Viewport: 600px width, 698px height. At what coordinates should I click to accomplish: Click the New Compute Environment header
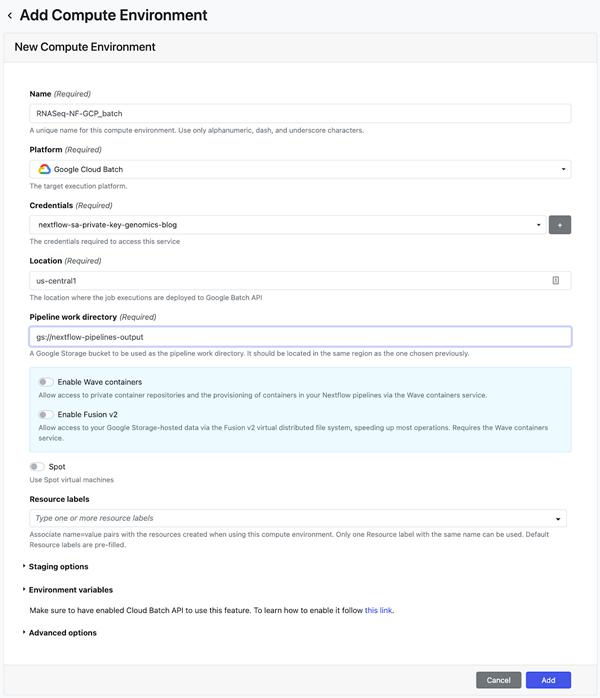click(x=85, y=47)
